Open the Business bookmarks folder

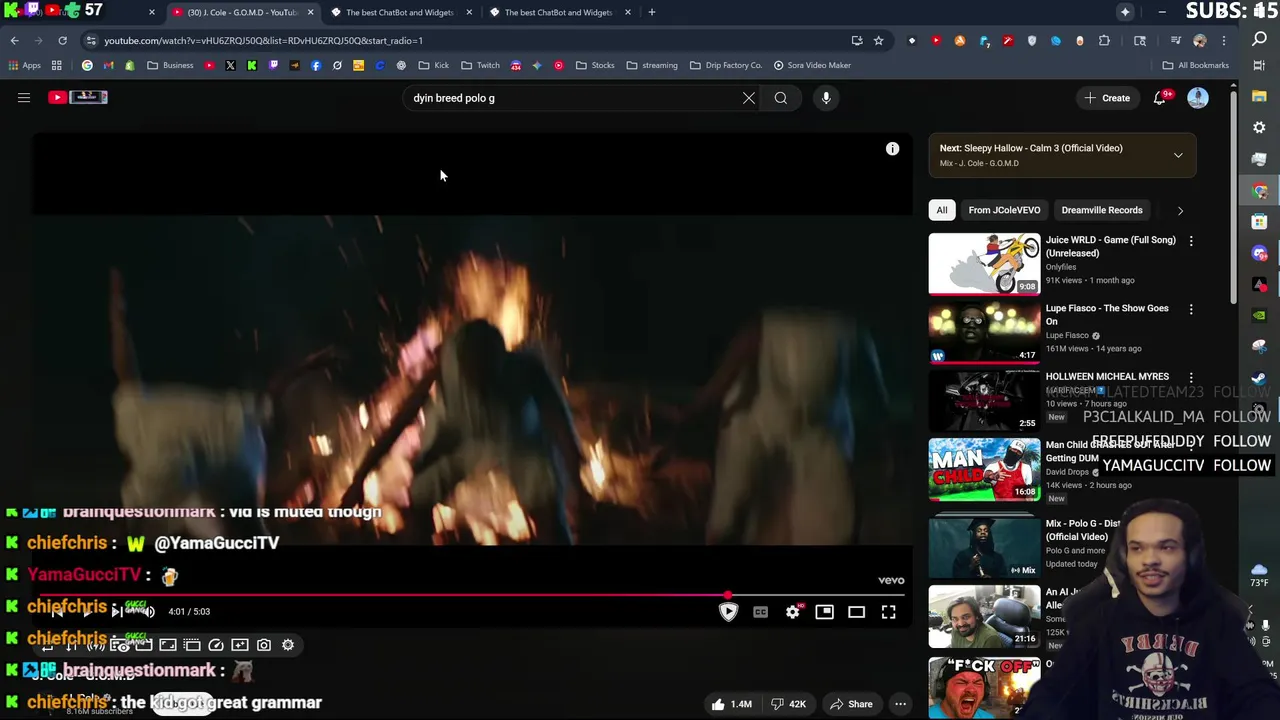tap(170, 65)
